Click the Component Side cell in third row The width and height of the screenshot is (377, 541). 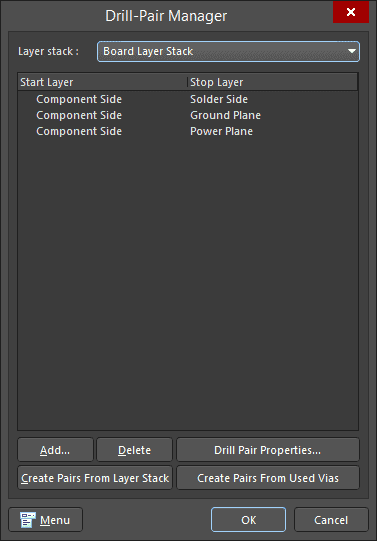[79, 131]
